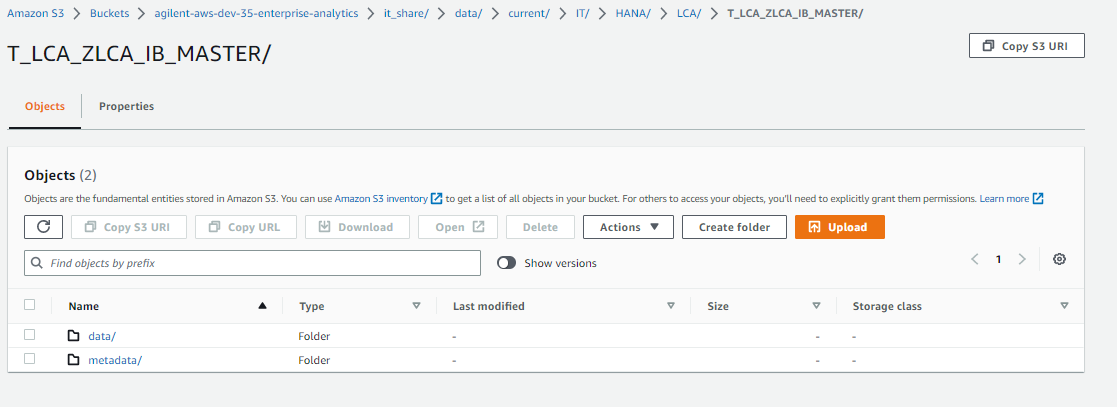Go to previous page arrow in pagination
This screenshot has height=407, width=1117.
tap(975, 260)
